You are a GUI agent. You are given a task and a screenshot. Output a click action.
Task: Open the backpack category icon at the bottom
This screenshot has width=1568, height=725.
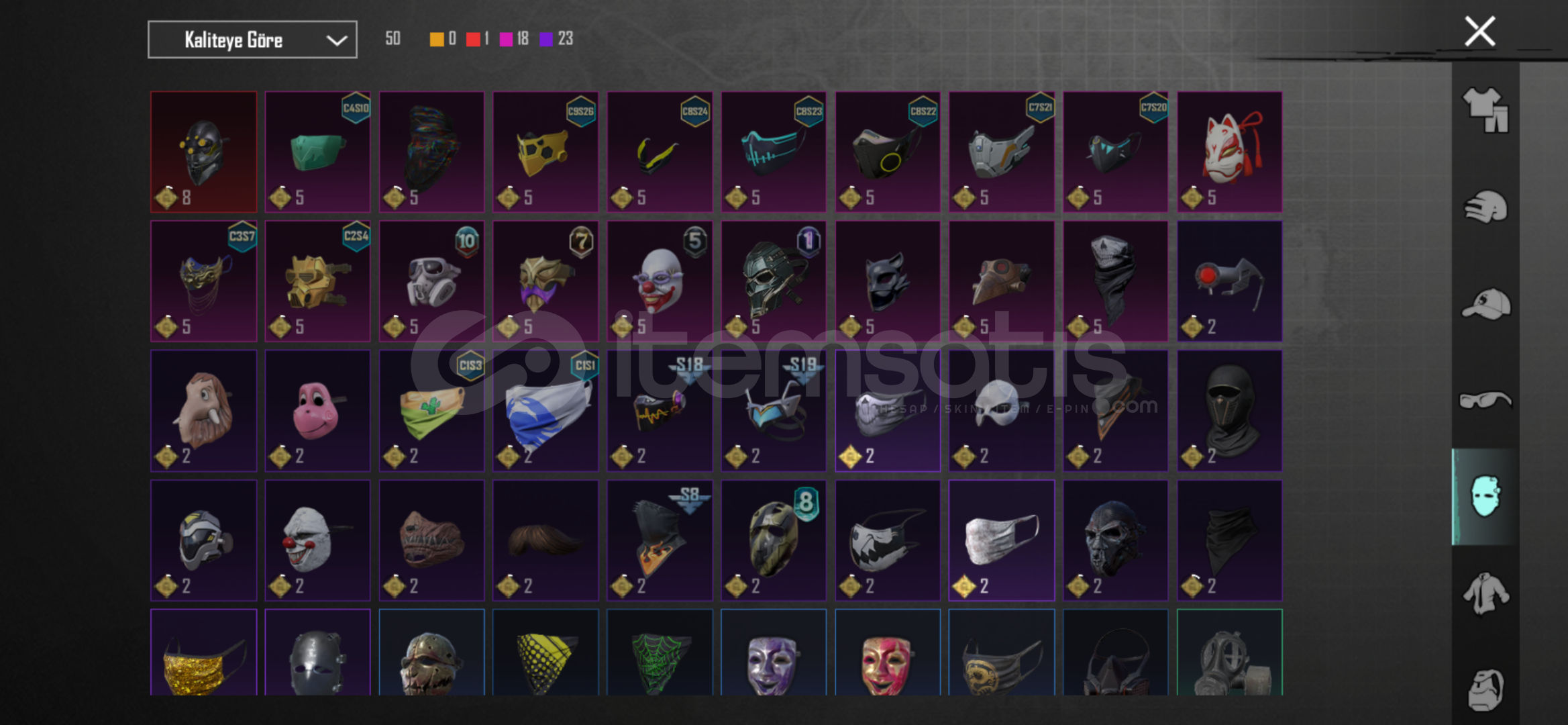click(x=1485, y=689)
